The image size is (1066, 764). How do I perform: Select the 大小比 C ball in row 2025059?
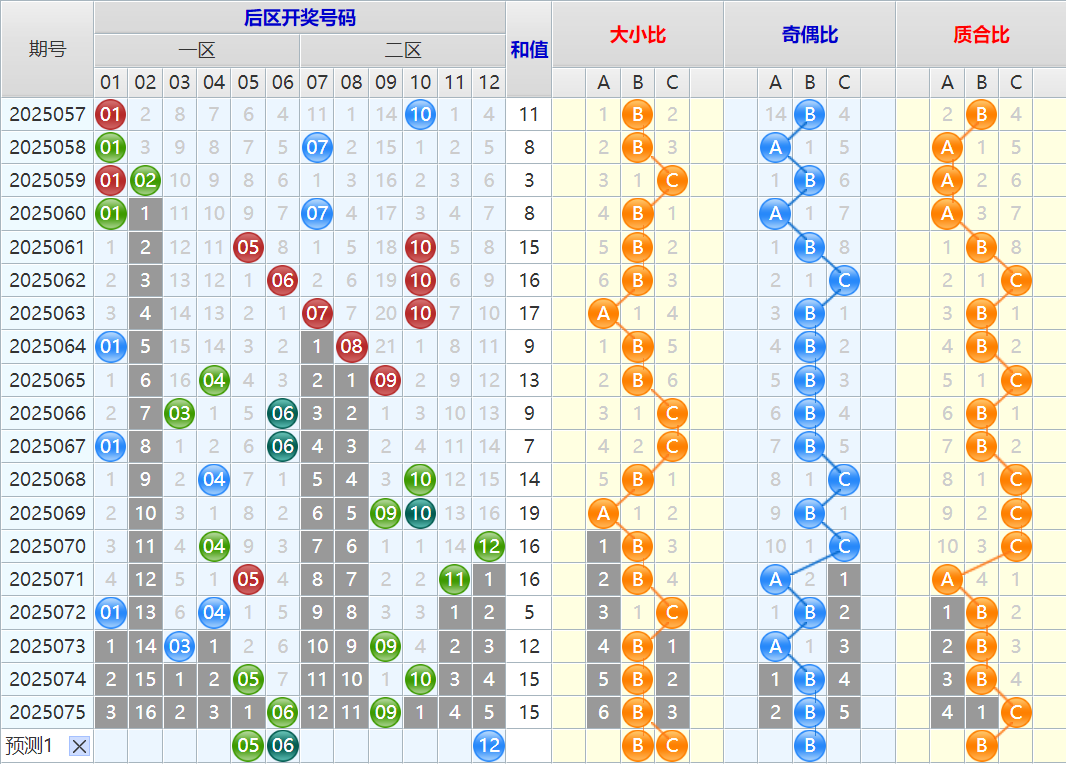pos(672,180)
